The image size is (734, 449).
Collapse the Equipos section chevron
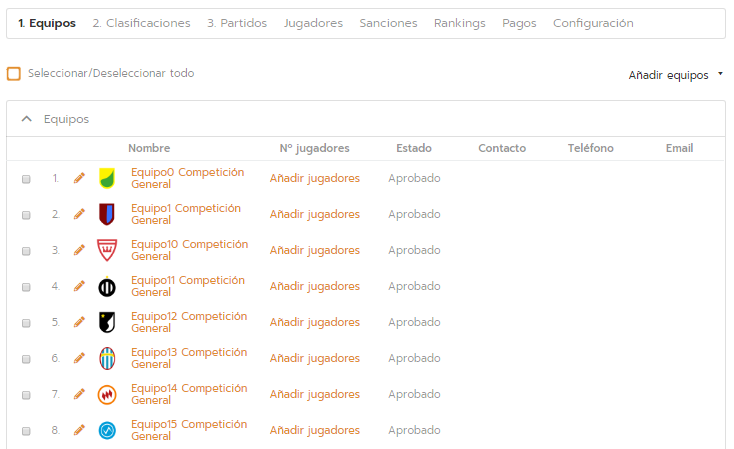pyautogui.click(x=27, y=119)
